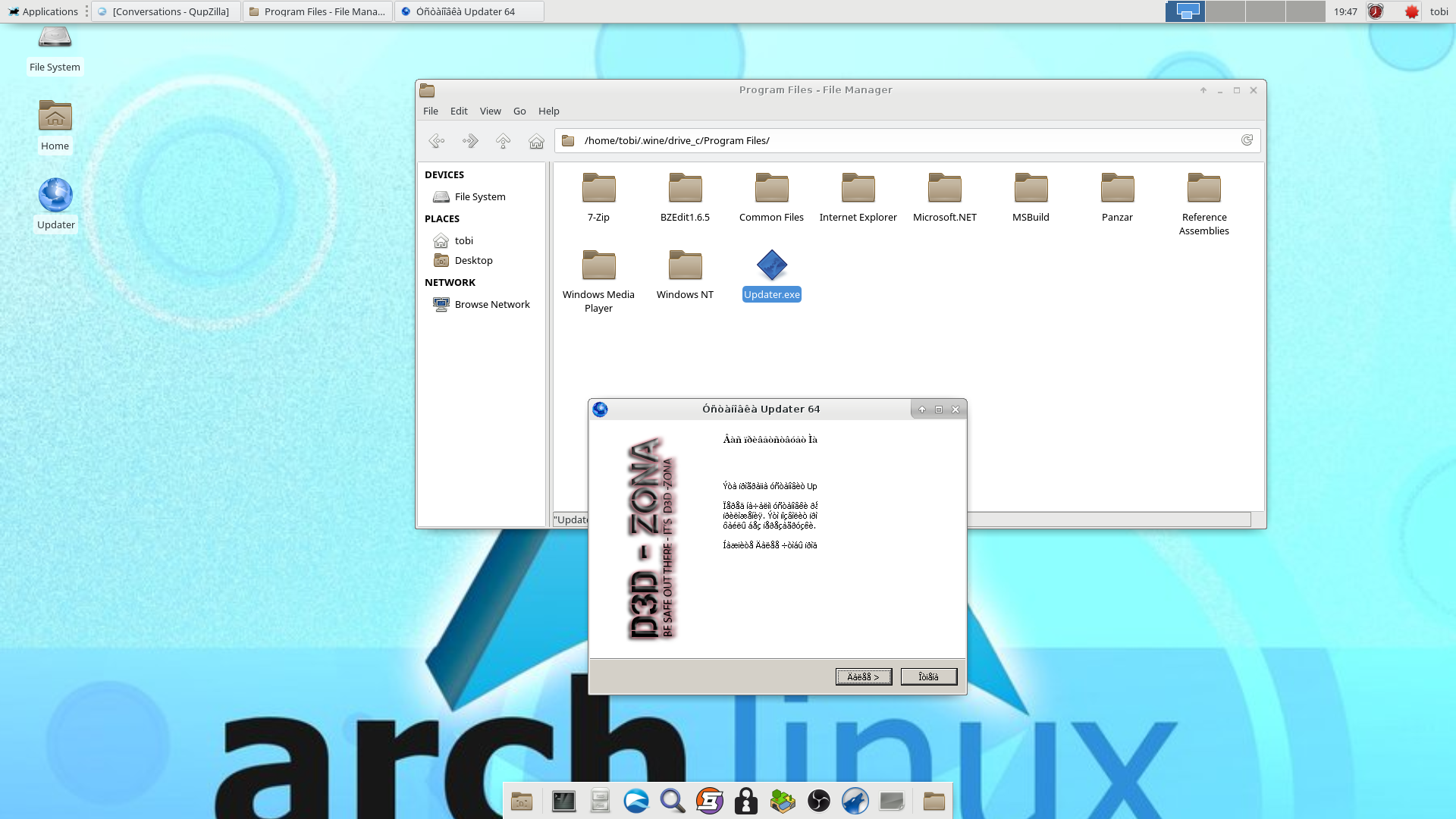Launch OBS Studio from the dock

click(819, 801)
